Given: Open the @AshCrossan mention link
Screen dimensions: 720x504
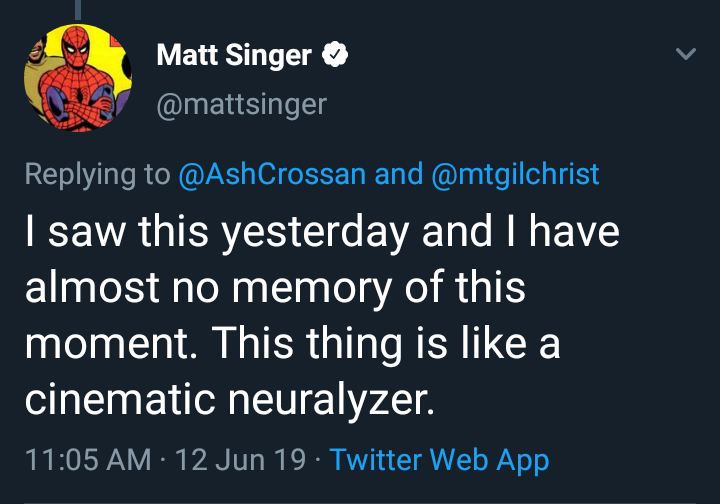Looking at the screenshot, I should point(272,174).
